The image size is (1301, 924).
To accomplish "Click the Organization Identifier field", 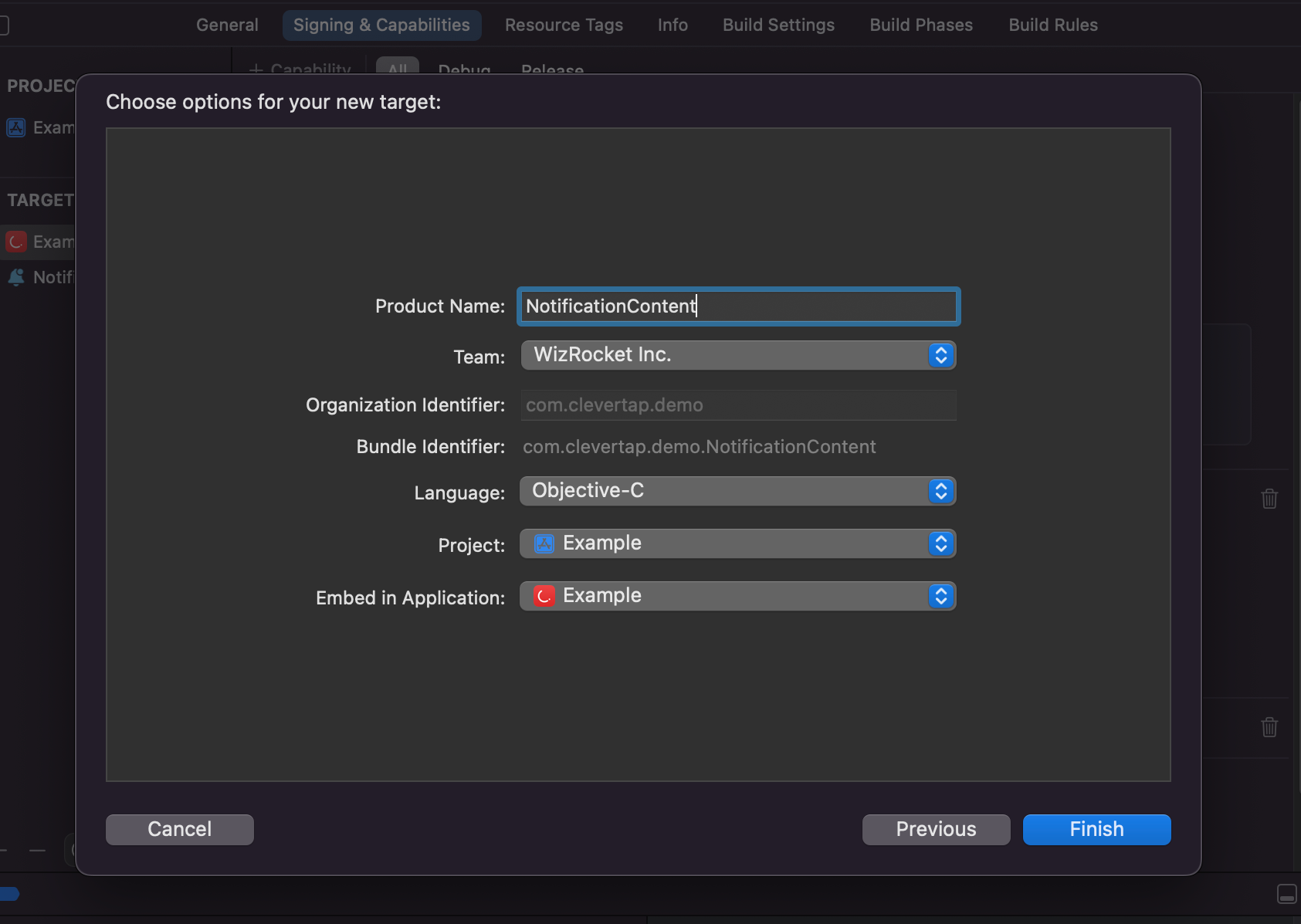I will coord(737,405).
